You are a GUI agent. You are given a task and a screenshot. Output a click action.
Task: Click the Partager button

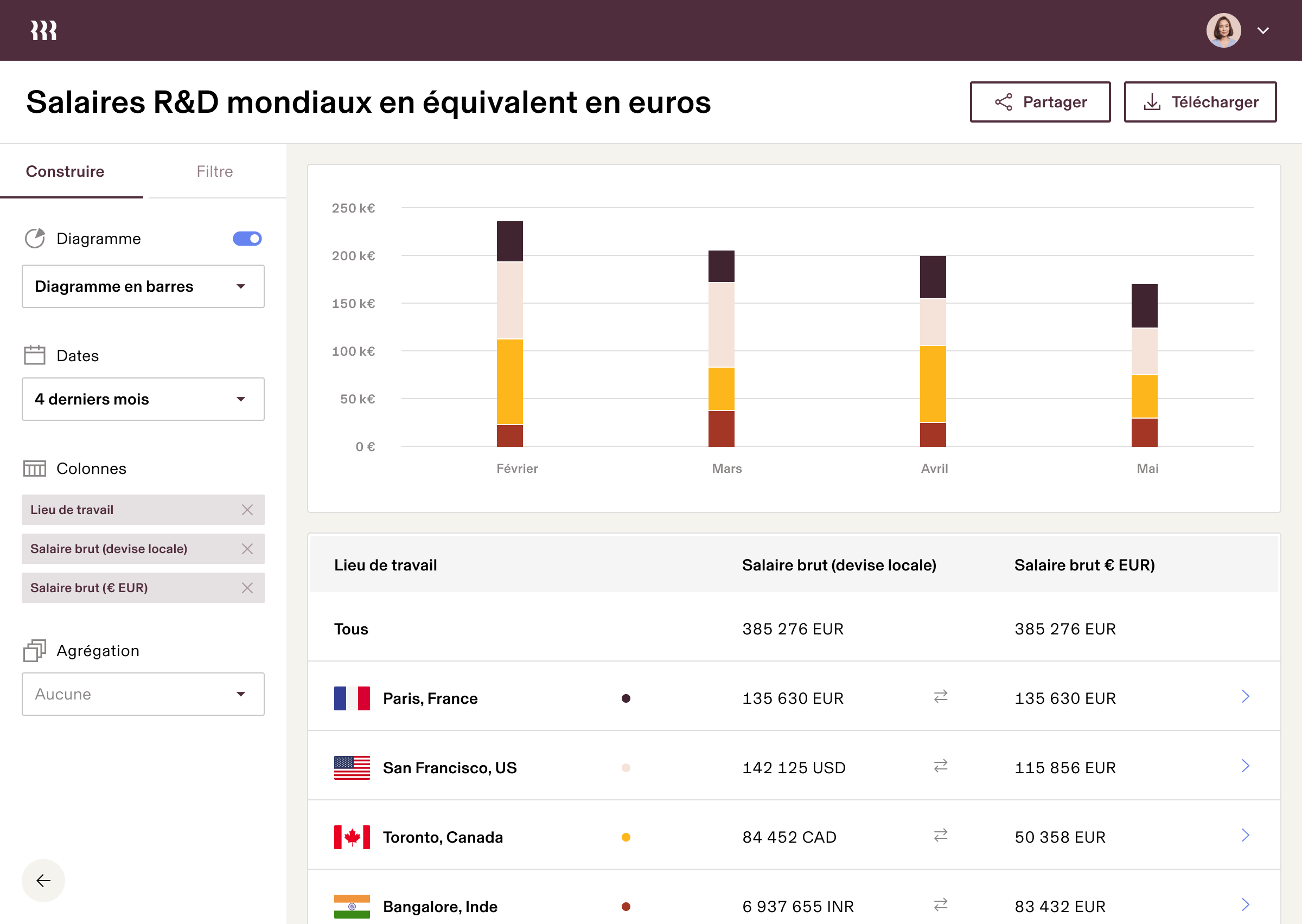tap(1040, 102)
